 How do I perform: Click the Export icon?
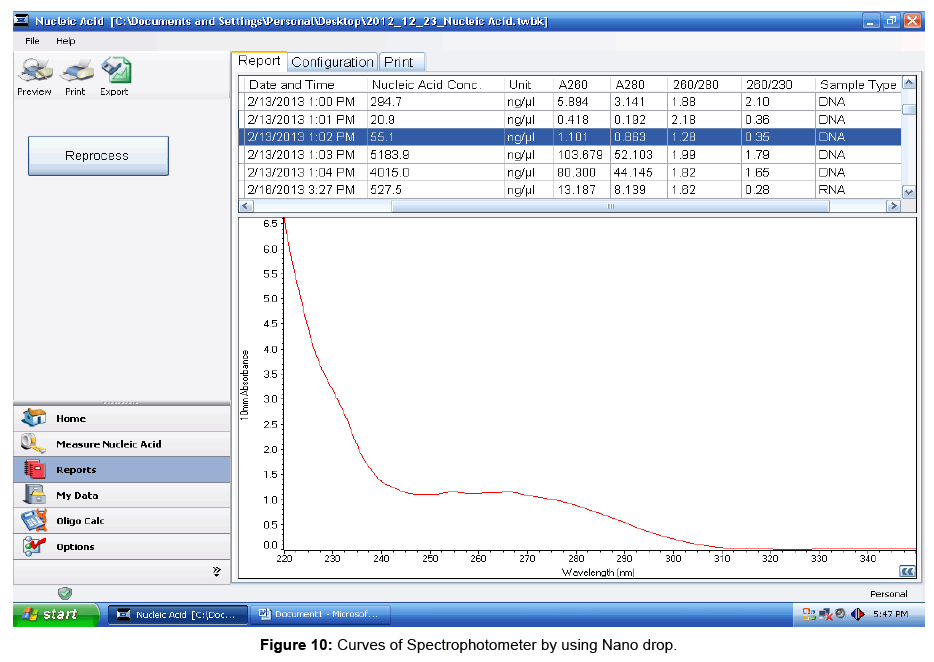tap(115, 72)
